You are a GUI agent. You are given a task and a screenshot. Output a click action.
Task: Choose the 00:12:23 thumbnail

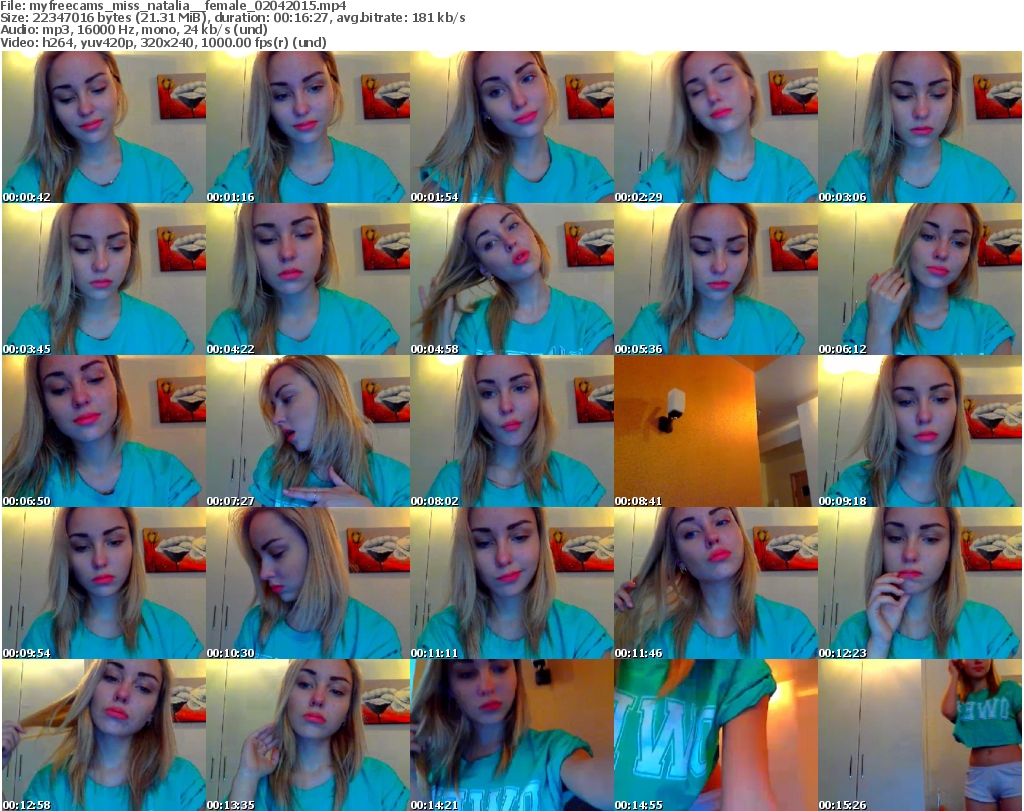pyautogui.click(x=920, y=583)
